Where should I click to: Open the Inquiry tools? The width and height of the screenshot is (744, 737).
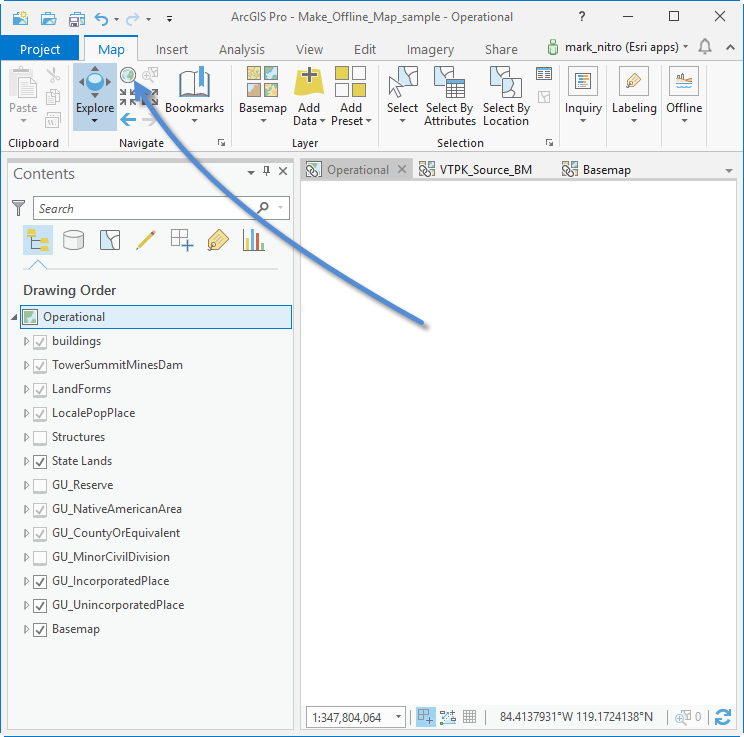tap(583, 96)
